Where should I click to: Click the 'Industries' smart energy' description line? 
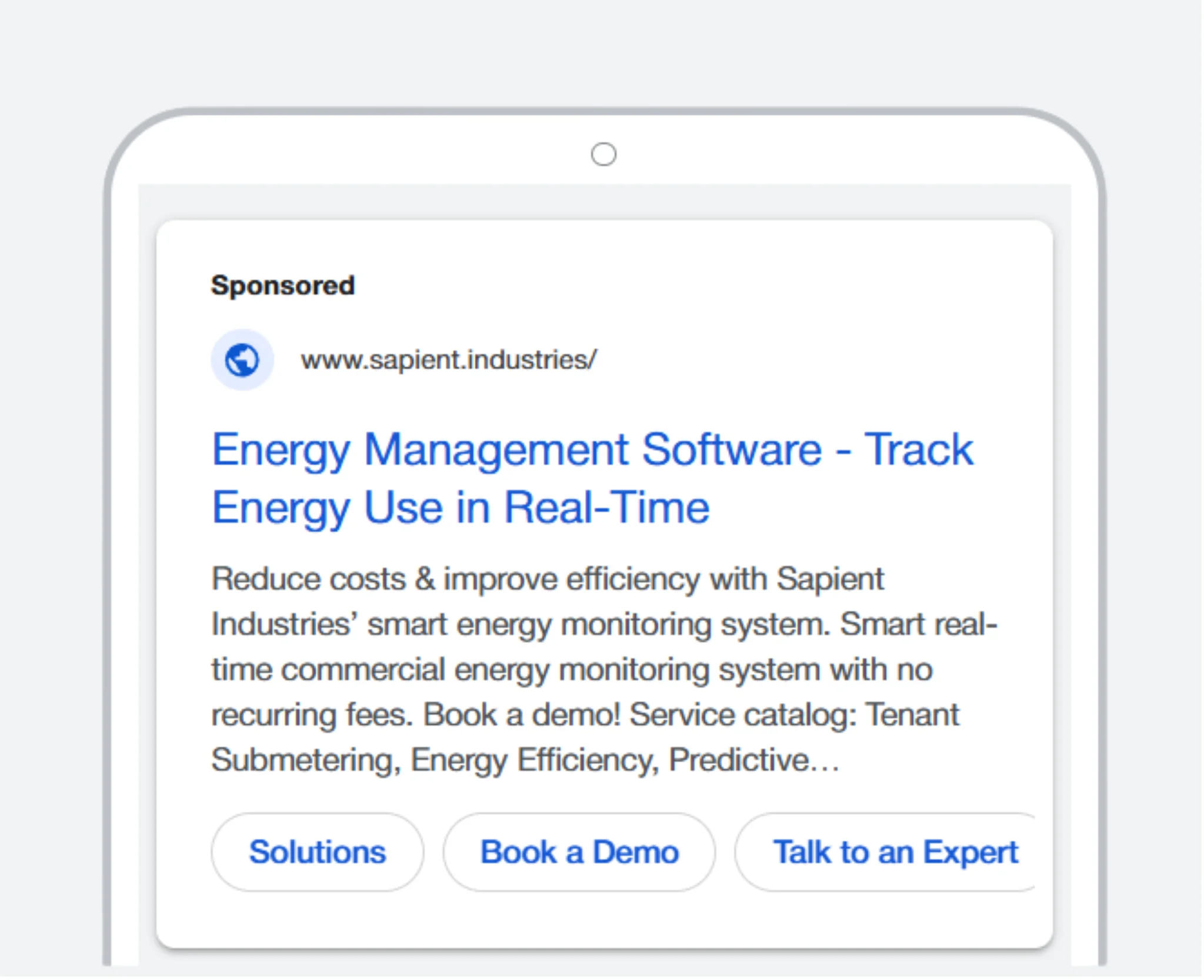(x=382, y=625)
